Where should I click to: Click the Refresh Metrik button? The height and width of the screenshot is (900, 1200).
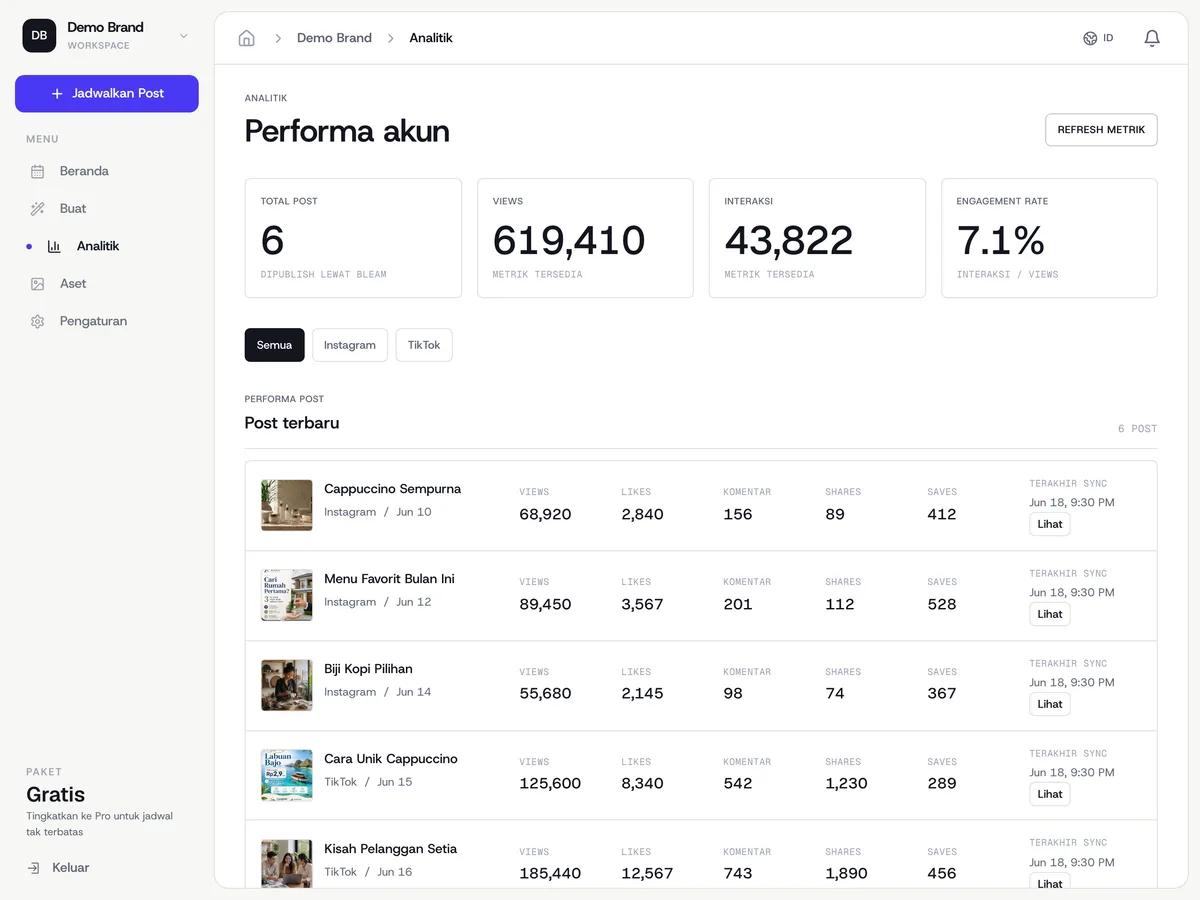coord(1101,130)
